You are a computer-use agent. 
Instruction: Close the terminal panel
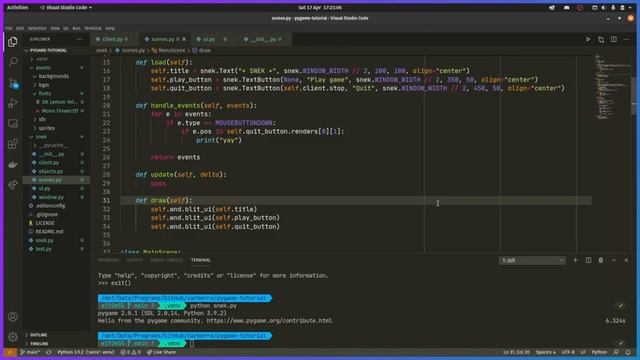pos(626,260)
